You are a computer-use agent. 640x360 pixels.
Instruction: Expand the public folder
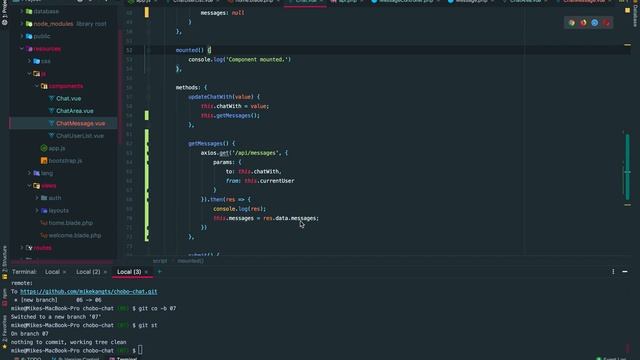(x=22, y=36)
